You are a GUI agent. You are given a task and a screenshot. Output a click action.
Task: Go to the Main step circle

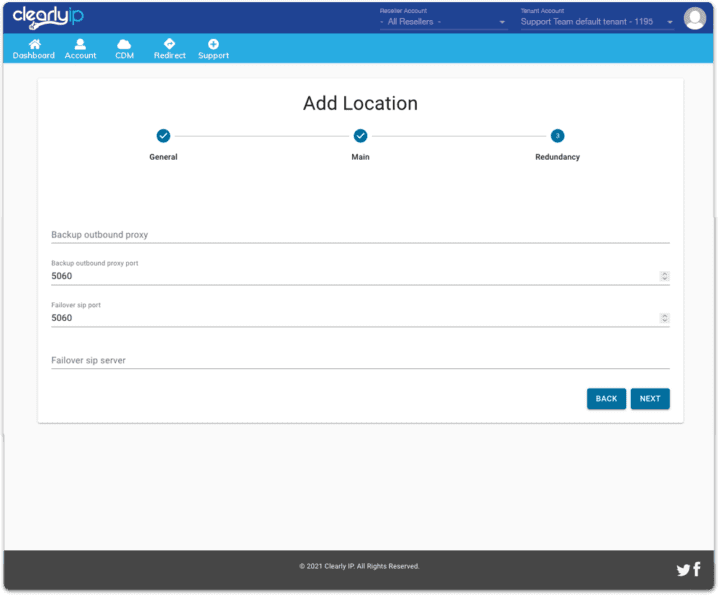tap(360, 136)
